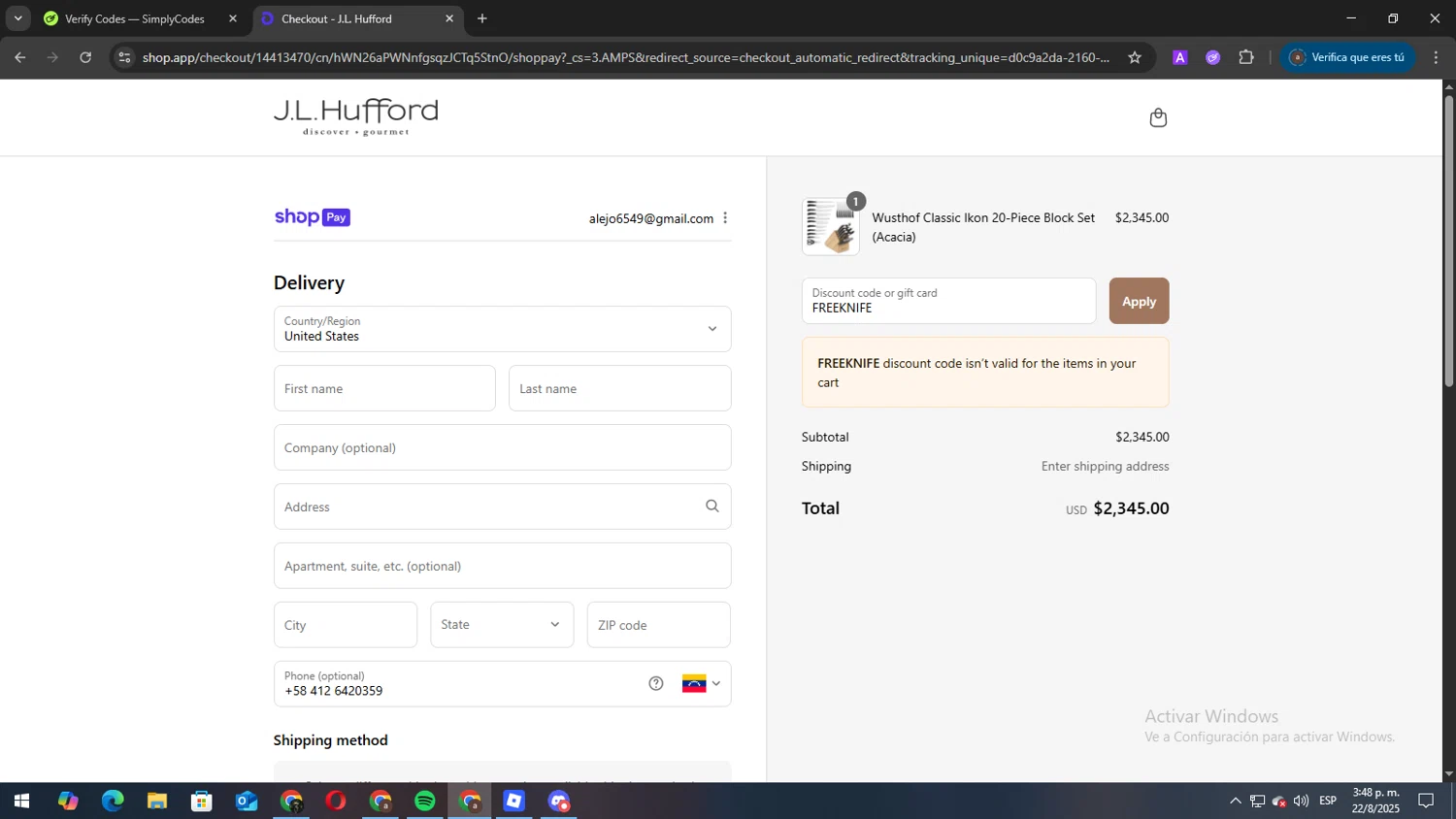Open the State dropdown

click(502, 625)
